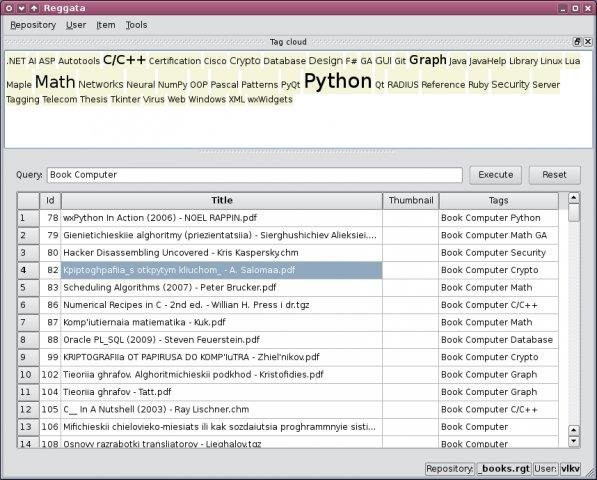
Task: Open the User menu
Action: (x=76, y=25)
